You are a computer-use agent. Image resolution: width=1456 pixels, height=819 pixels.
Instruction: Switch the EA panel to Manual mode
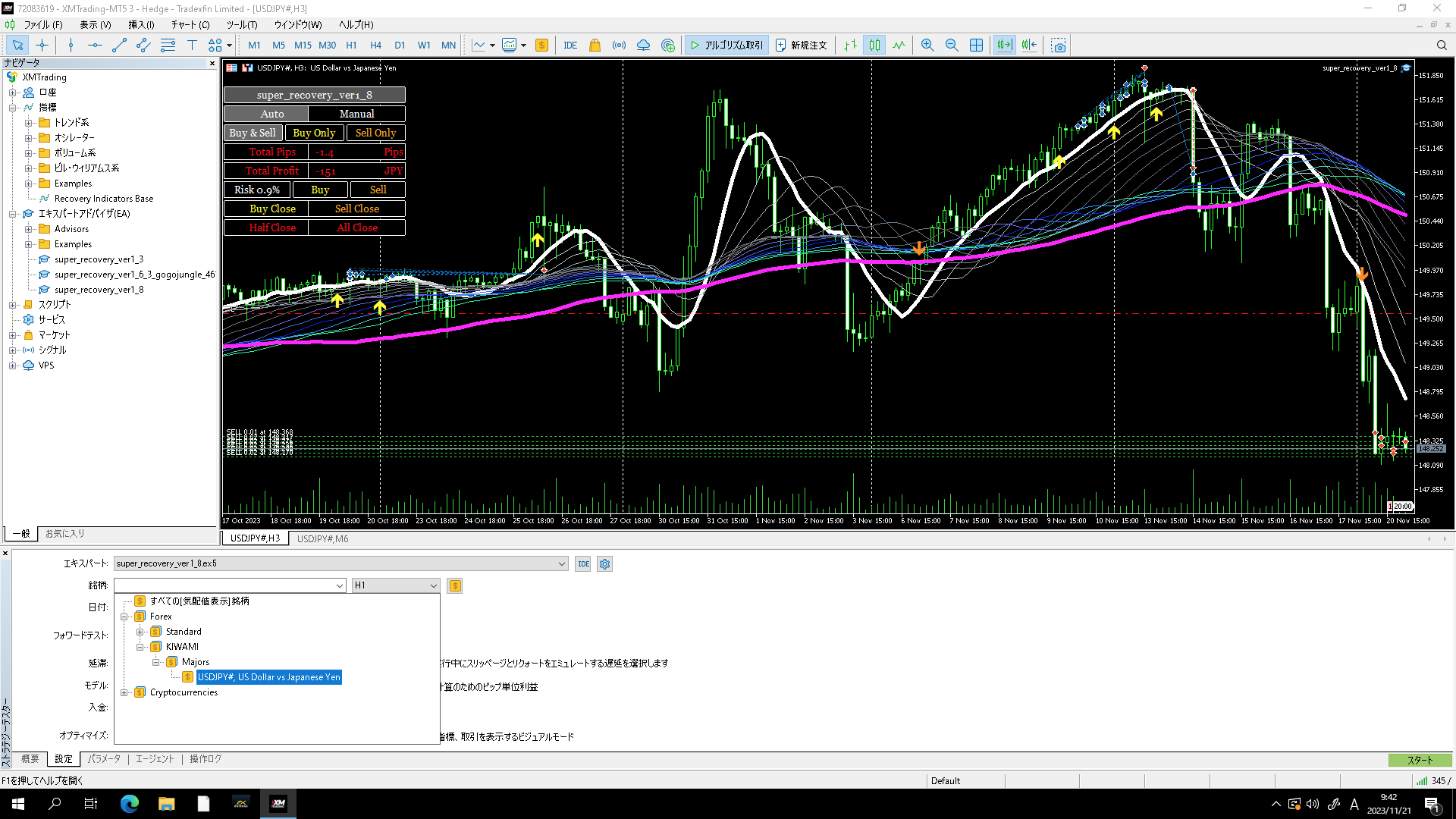pyautogui.click(x=356, y=114)
